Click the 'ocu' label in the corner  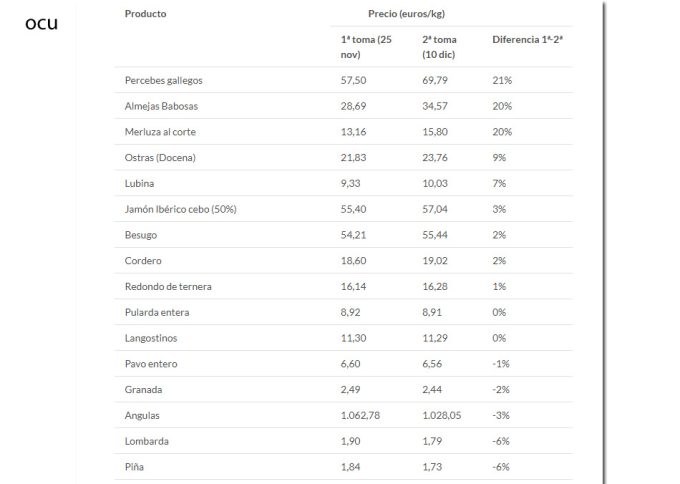pyautogui.click(x=41, y=22)
